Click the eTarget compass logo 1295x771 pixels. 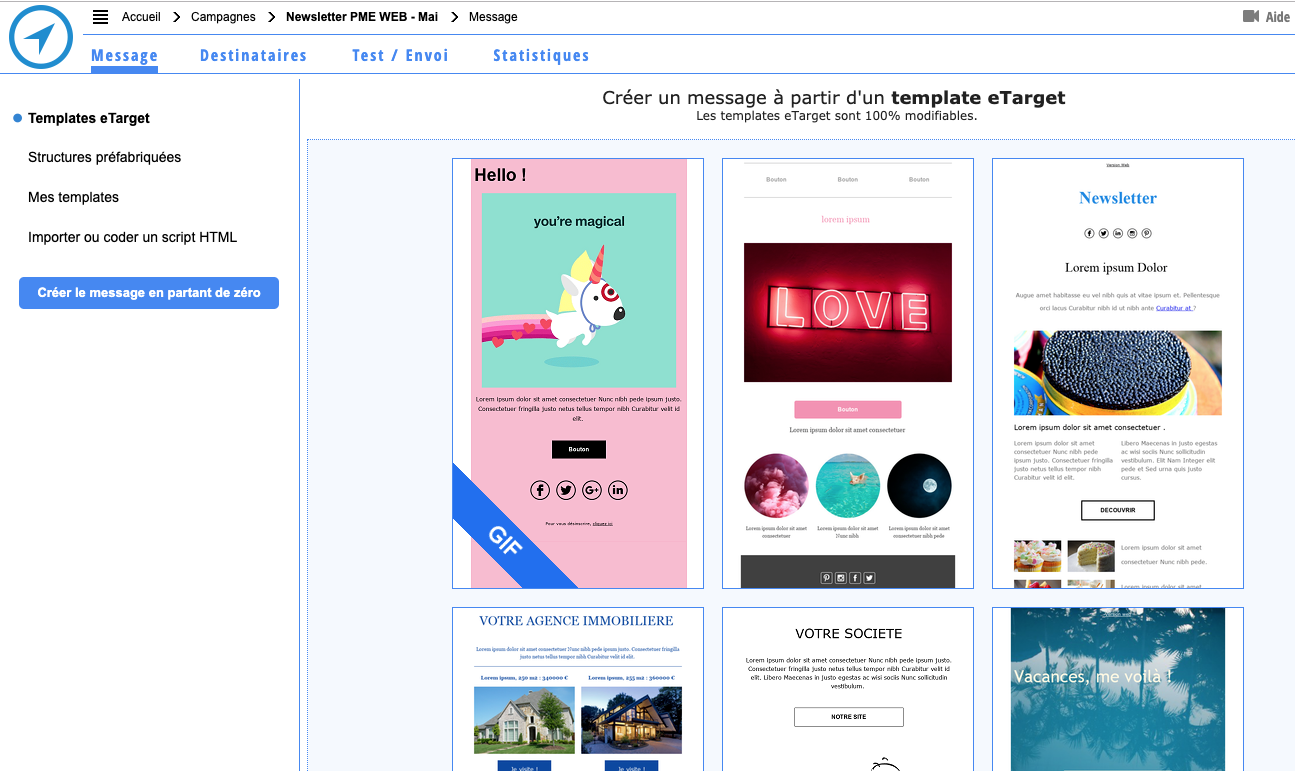point(41,38)
